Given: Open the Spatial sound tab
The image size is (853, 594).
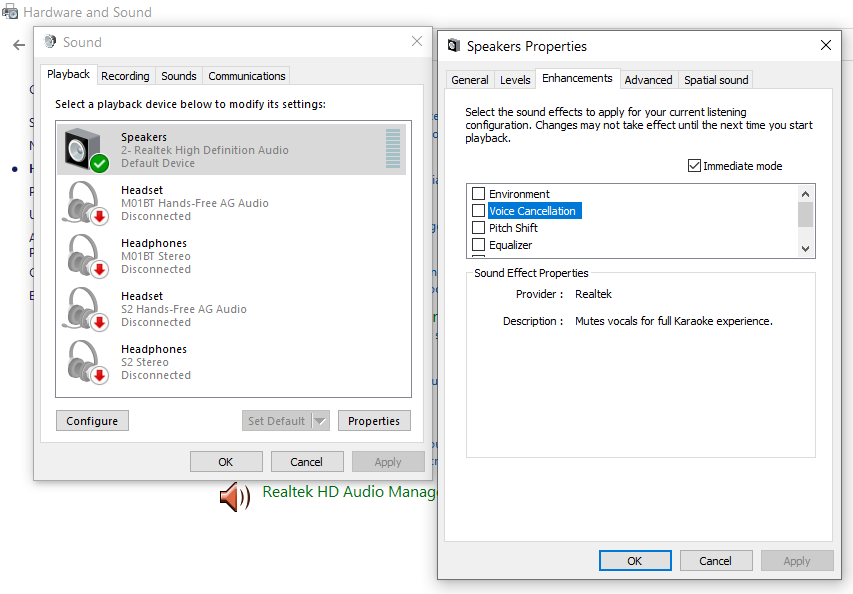Looking at the screenshot, I should 716,80.
